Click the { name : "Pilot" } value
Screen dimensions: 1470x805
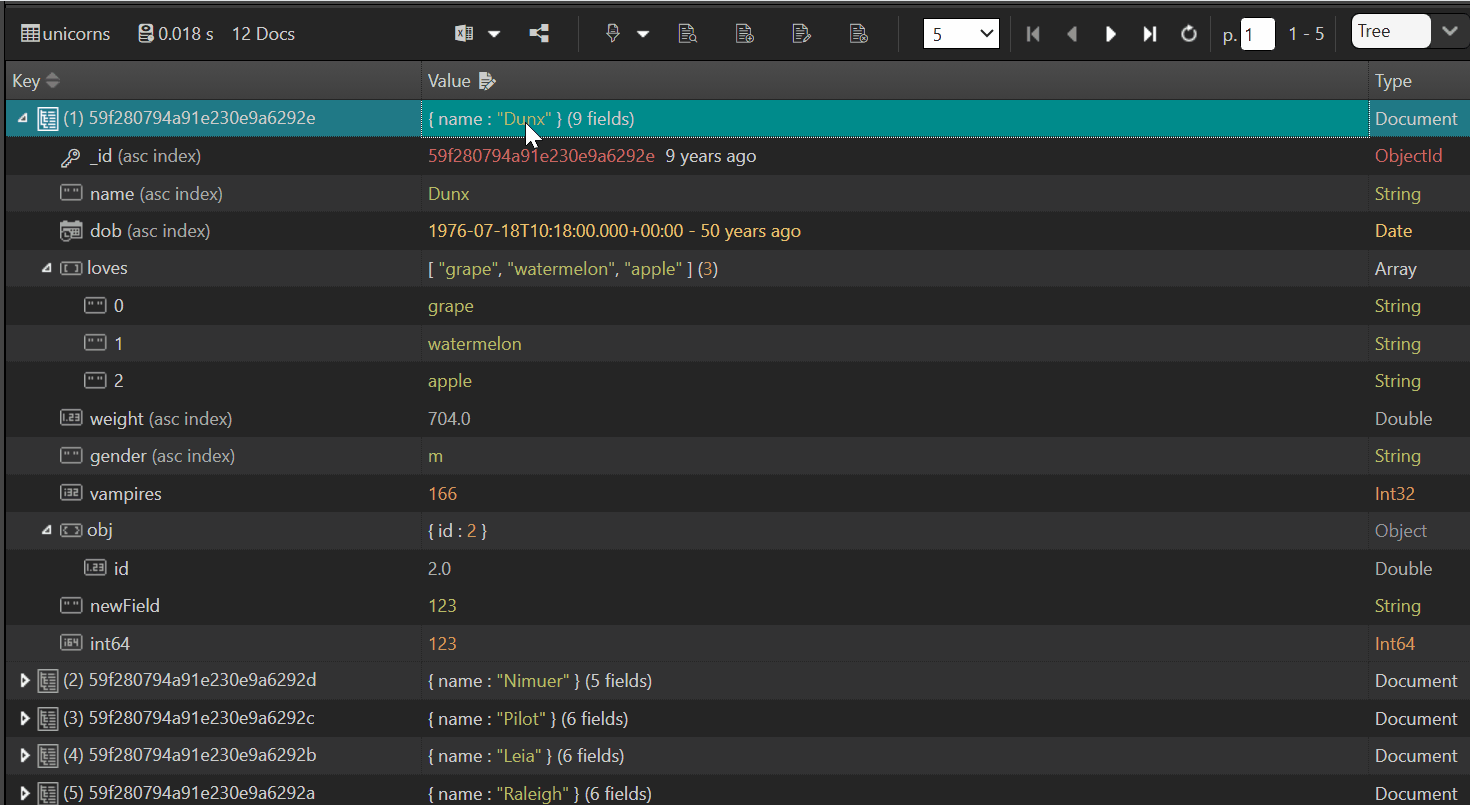tap(528, 719)
